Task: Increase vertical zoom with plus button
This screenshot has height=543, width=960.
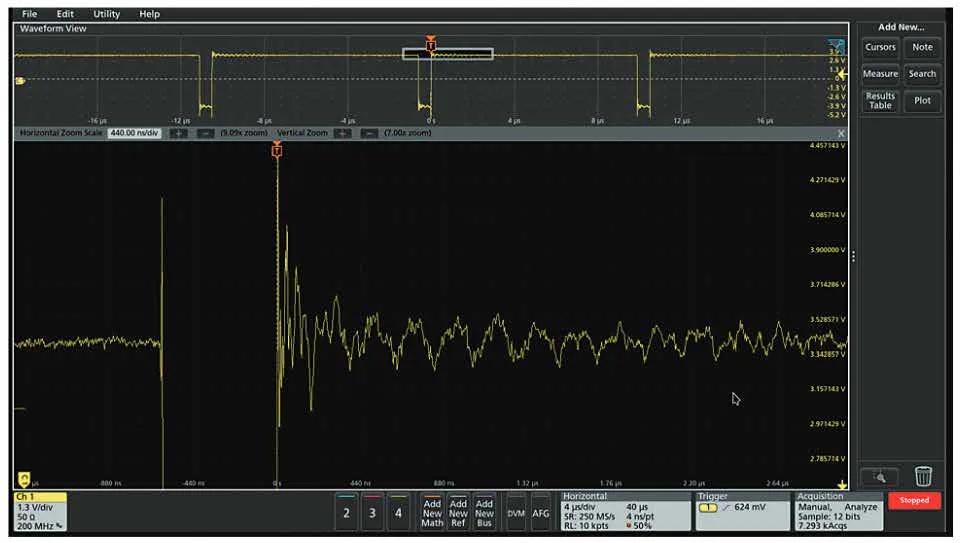Action: tap(343, 133)
